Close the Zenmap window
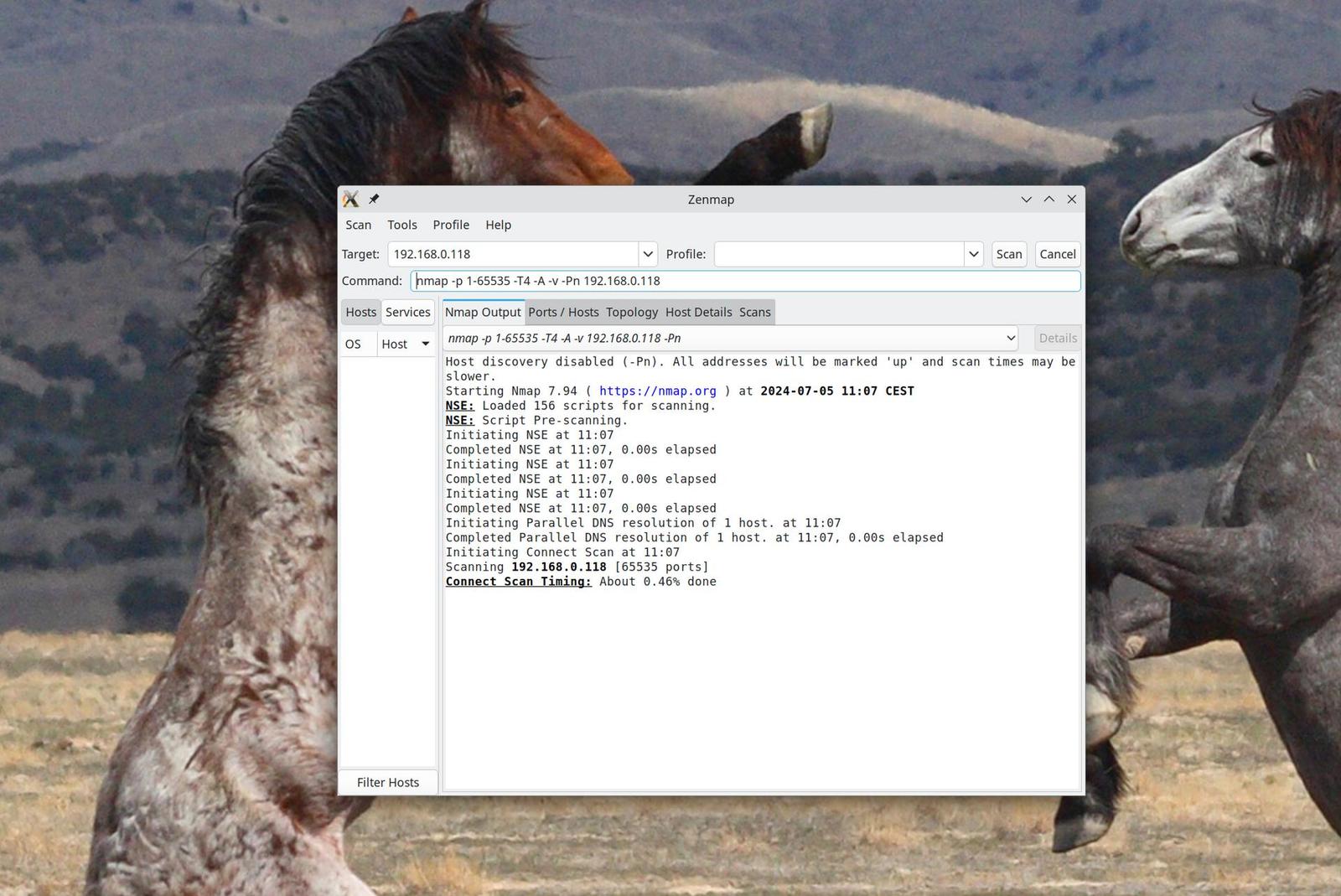The image size is (1341, 896). (x=1072, y=199)
